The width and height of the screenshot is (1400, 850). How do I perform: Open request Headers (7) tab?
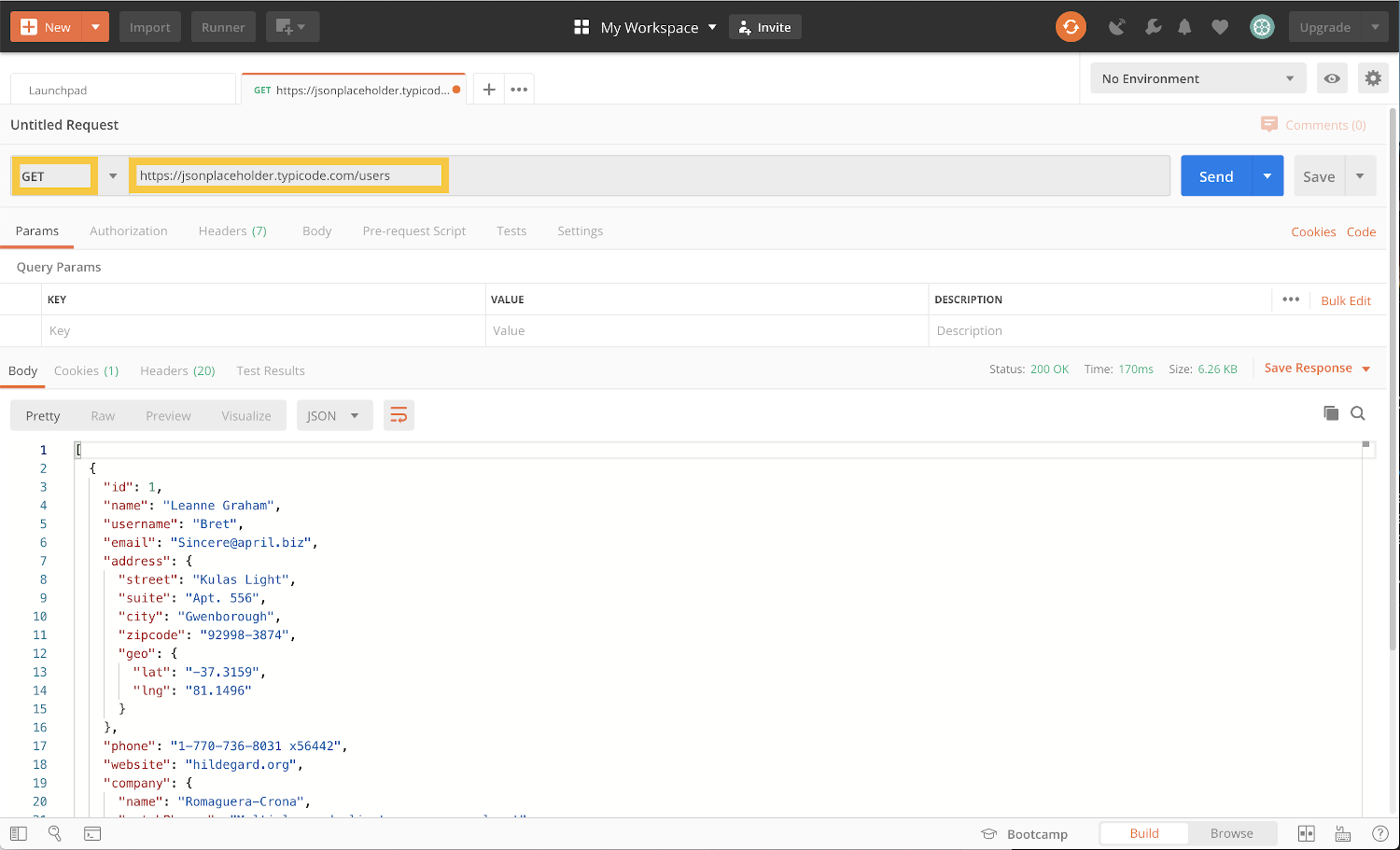click(232, 230)
